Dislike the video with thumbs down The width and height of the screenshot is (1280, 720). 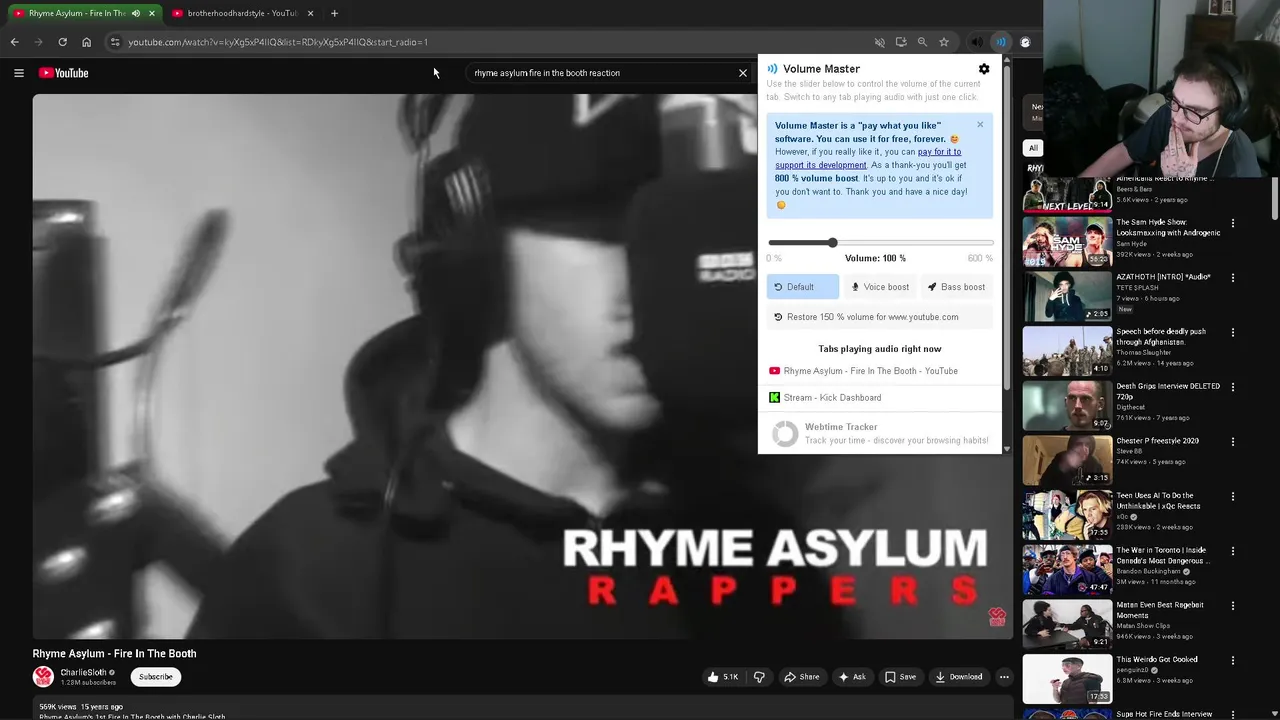coord(759,677)
